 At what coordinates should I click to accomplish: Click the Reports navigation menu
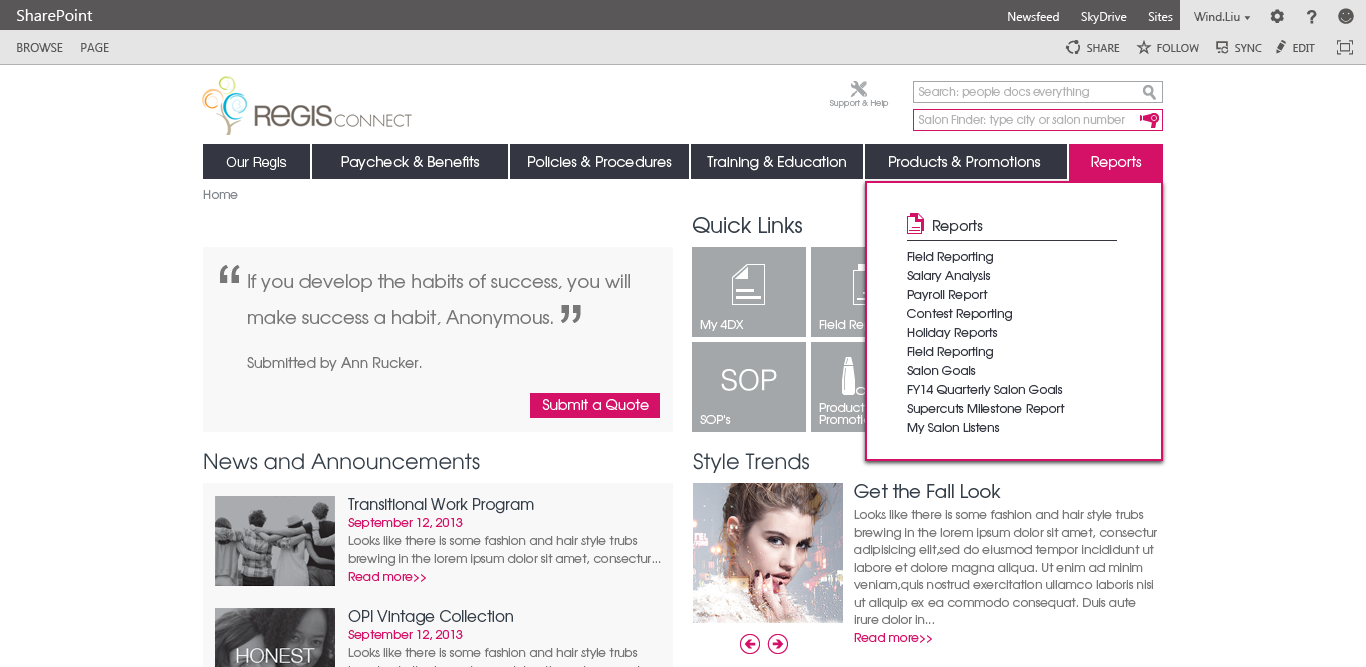[1116, 162]
